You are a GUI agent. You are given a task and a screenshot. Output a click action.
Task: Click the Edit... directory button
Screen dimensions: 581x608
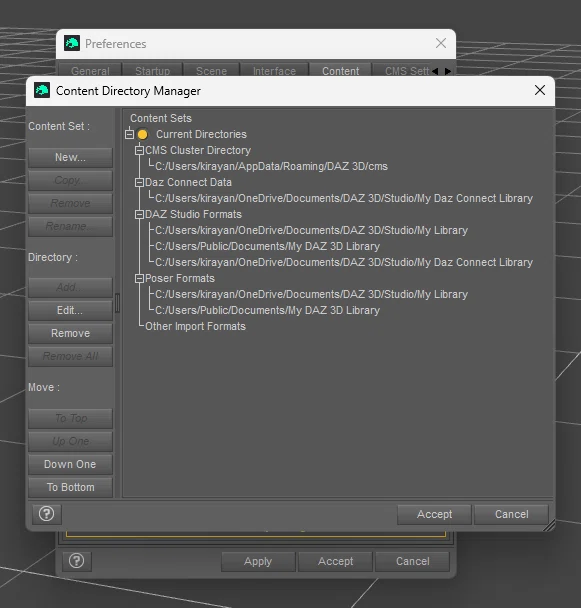point(70,310)
